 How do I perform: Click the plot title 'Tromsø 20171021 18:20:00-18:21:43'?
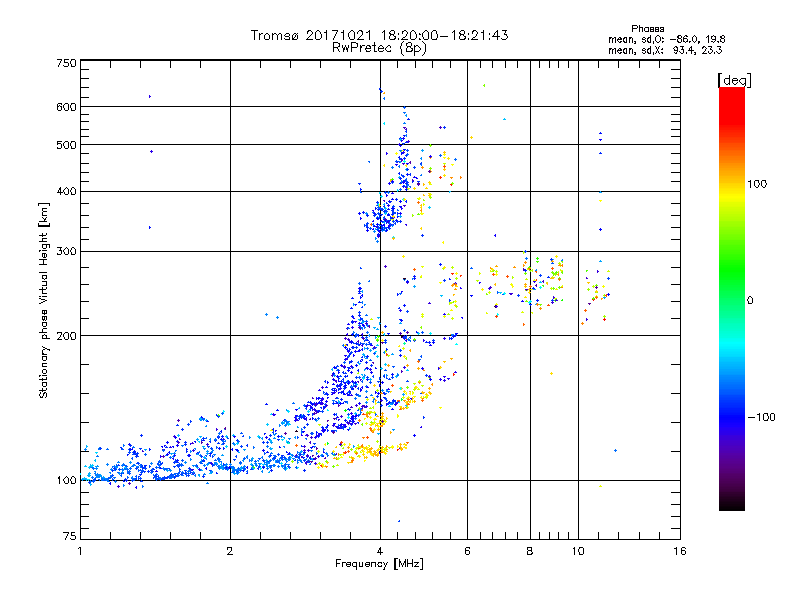pos(379,35)
